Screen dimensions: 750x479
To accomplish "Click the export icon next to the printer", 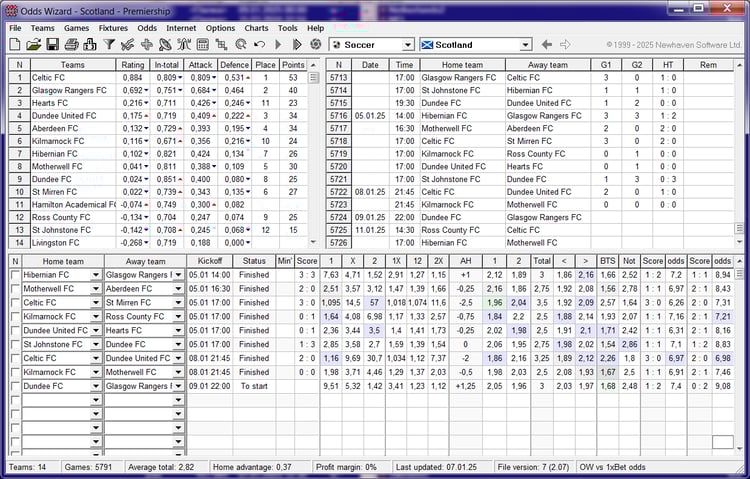I will (x=90, y=45).
